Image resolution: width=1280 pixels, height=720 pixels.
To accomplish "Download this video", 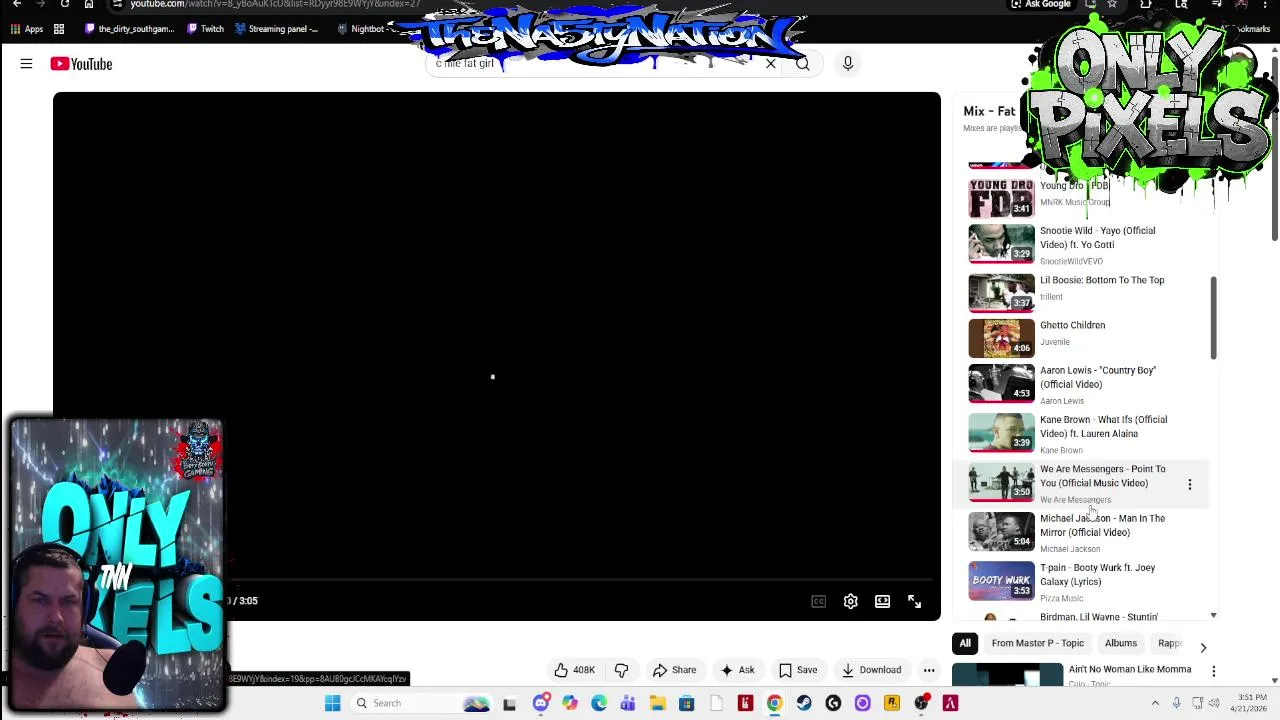I will pos(871,670).
